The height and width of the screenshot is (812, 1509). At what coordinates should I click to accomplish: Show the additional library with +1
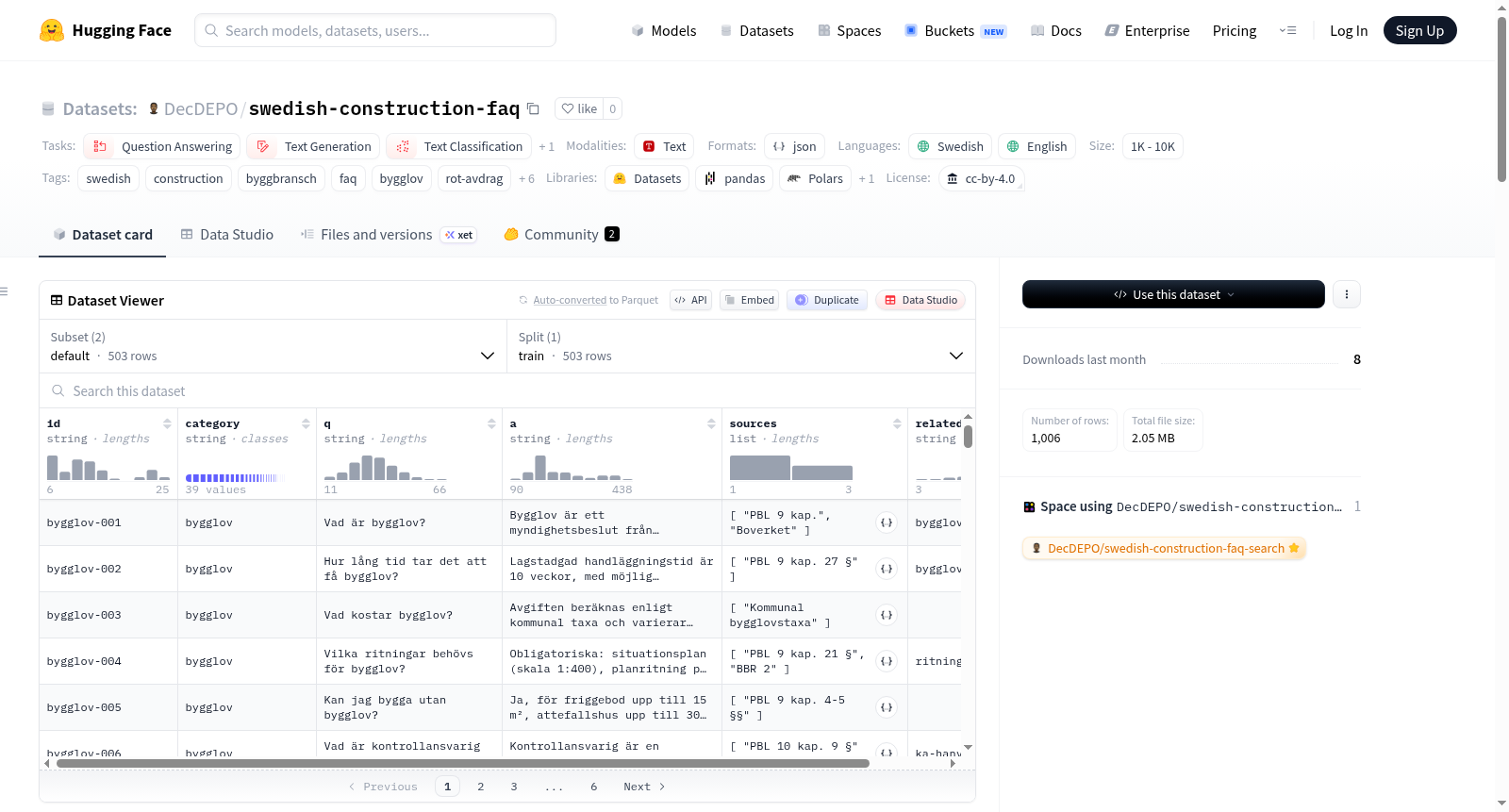pos(867,178)
